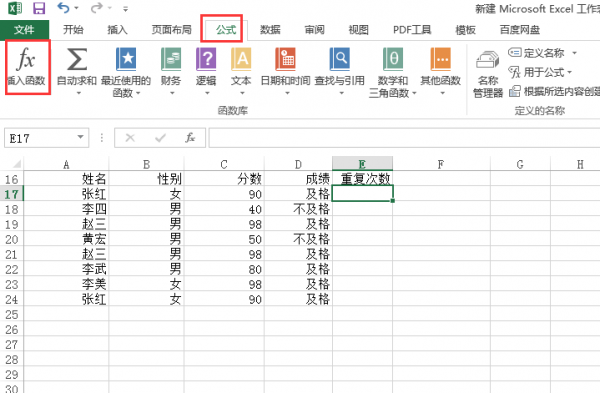Select cell containing 黄宏
The height and width of the screenshot is (393, 600).
point(66,239)
